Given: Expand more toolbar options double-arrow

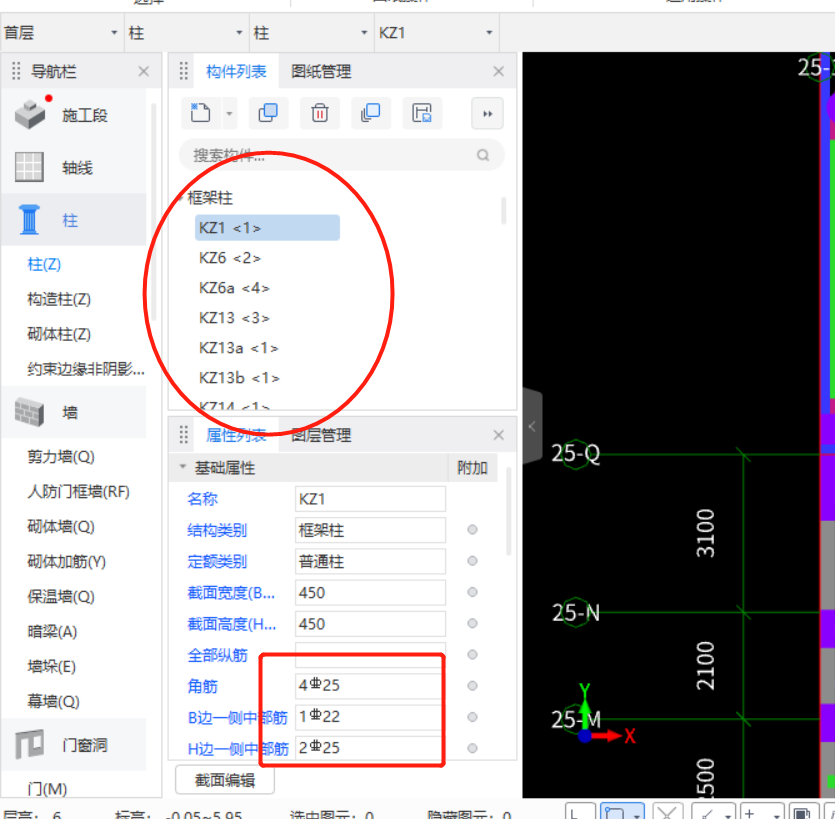Looking at the screenshot, I should [487, 113].
